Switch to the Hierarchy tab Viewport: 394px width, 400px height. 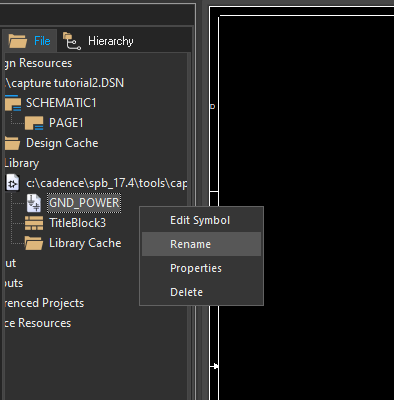99,41
